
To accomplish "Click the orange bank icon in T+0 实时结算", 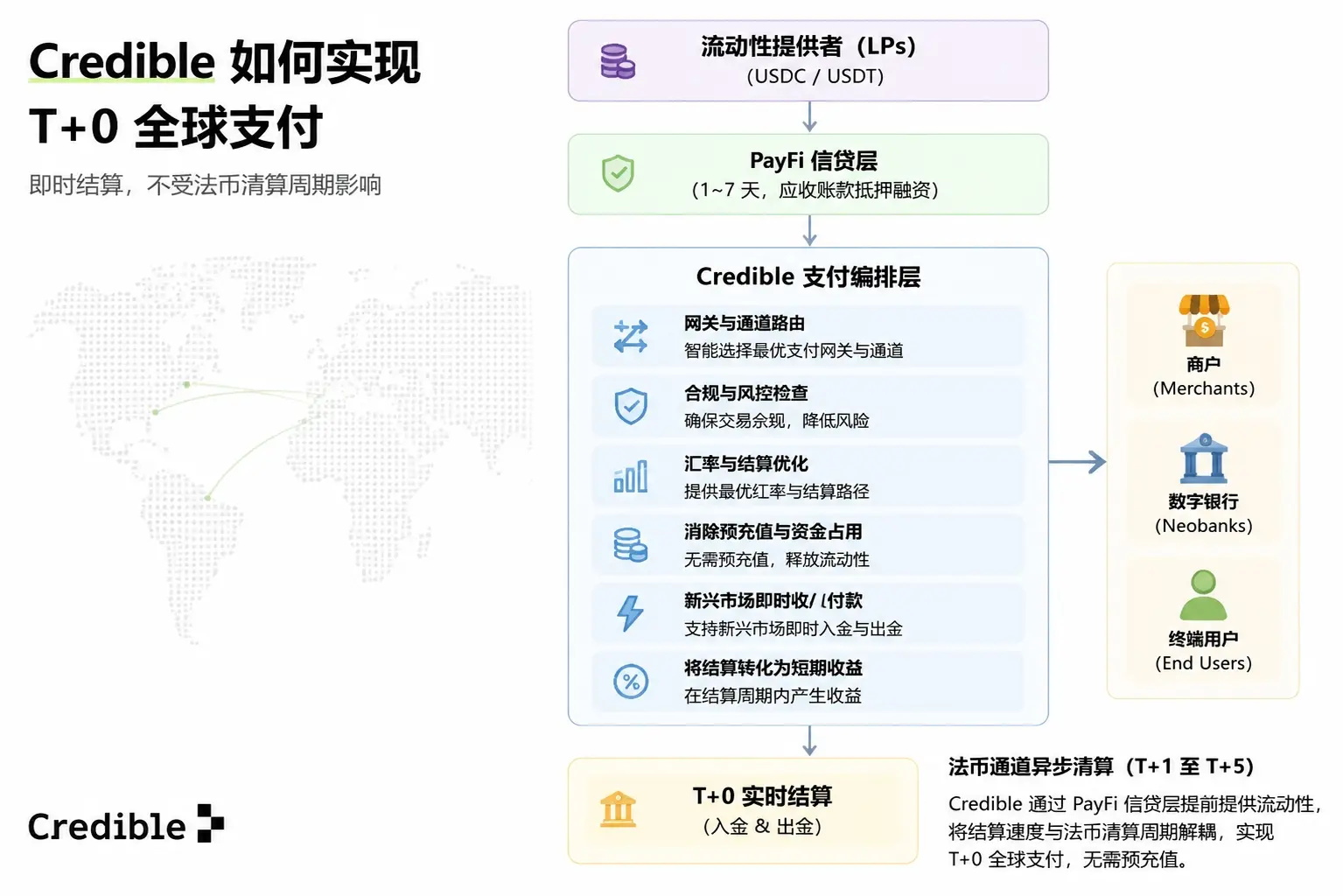I will pyautogui.click(x=618, y=809).
